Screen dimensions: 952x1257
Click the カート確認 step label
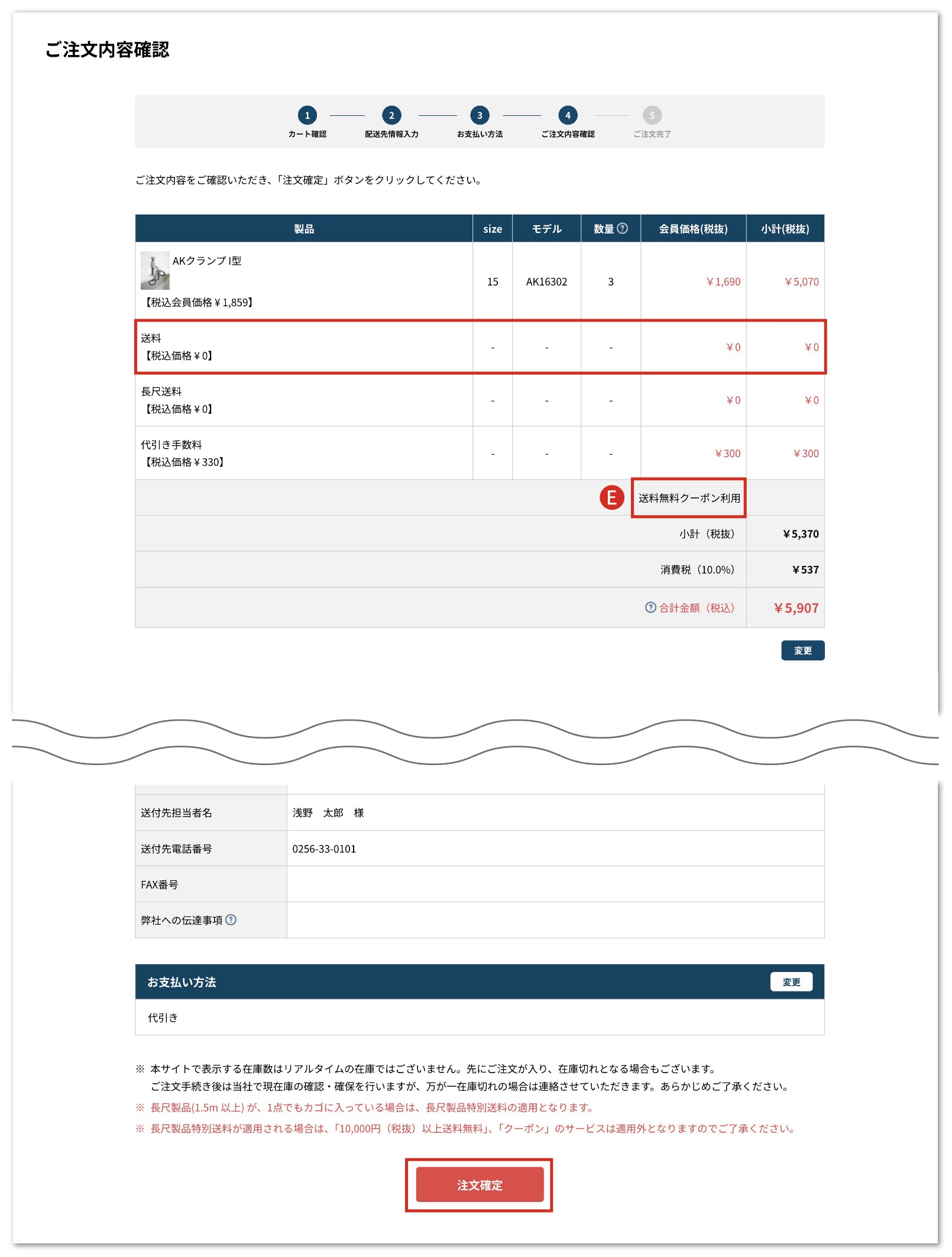[x=307, y=134]
